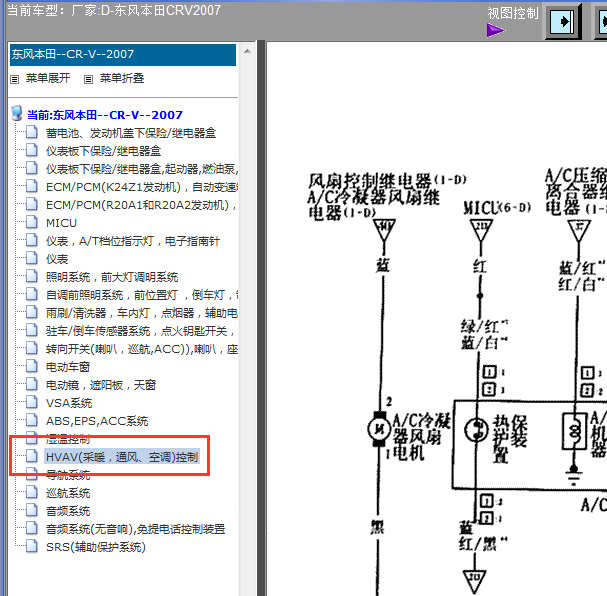This screenshot has height=596, width=607.
Task: Click tree panel scrollbar up arrow
Action: [x=247, y=51]
